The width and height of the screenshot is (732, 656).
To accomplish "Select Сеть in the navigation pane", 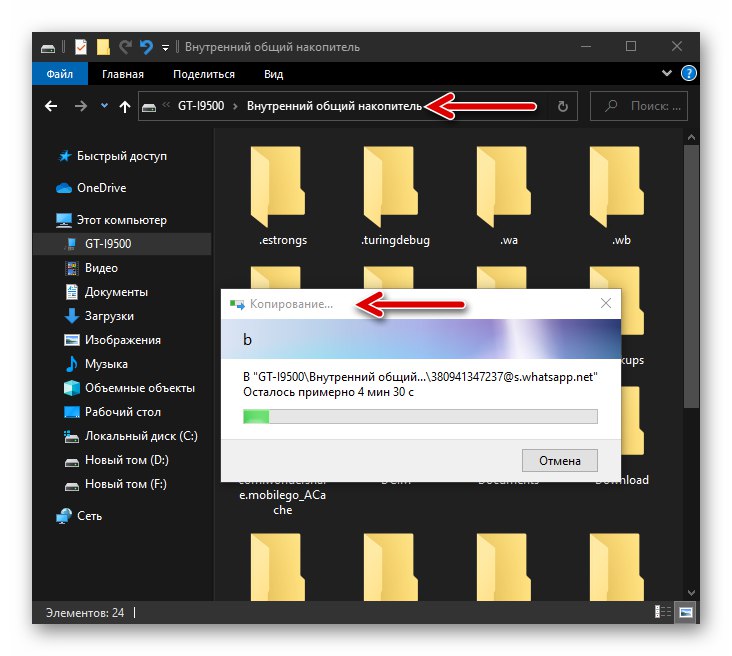I will point(89,516).
